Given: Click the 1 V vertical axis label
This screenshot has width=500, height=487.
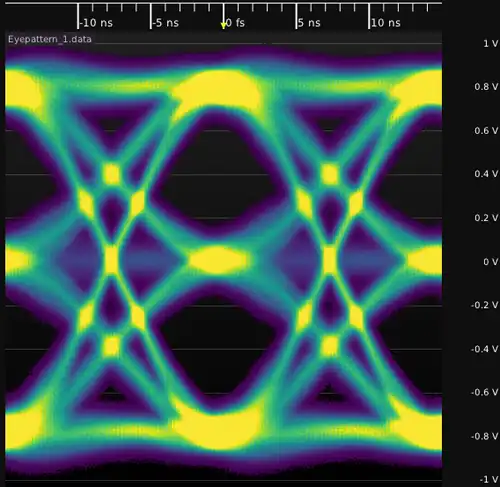Looking at the screenshot, I should point(491,44).
